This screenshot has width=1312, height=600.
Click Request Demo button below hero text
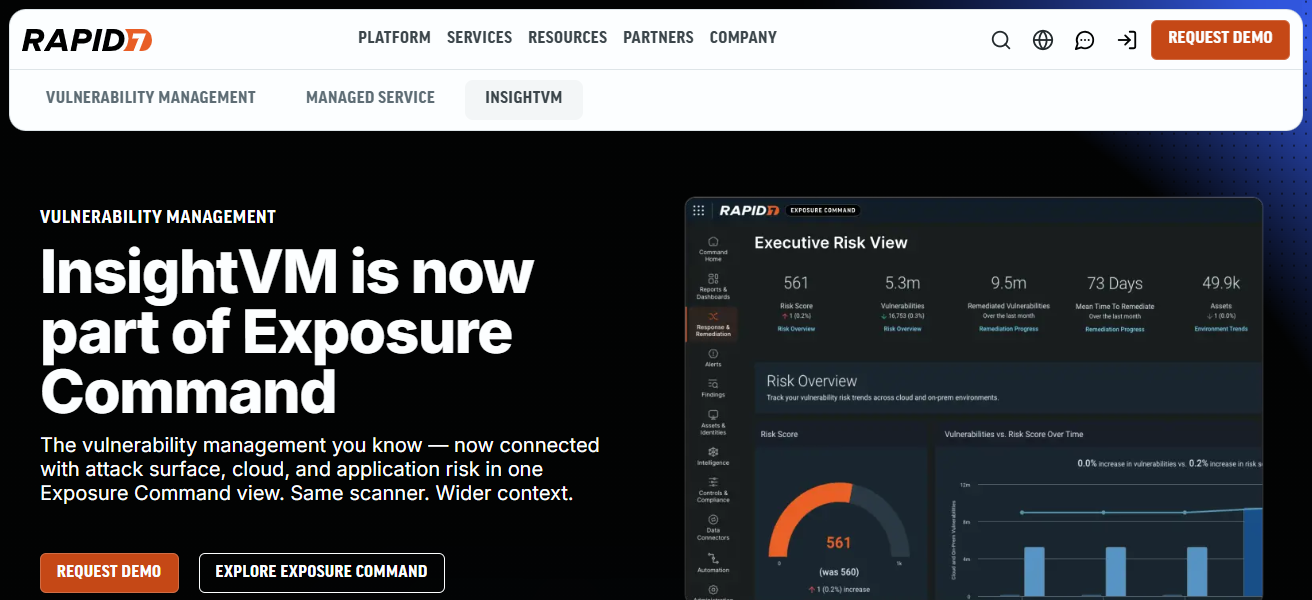click(x=109, y=572)
